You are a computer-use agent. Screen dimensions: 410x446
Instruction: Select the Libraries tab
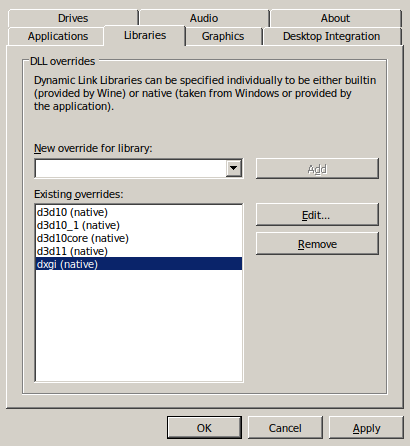(x=145, y=35)
